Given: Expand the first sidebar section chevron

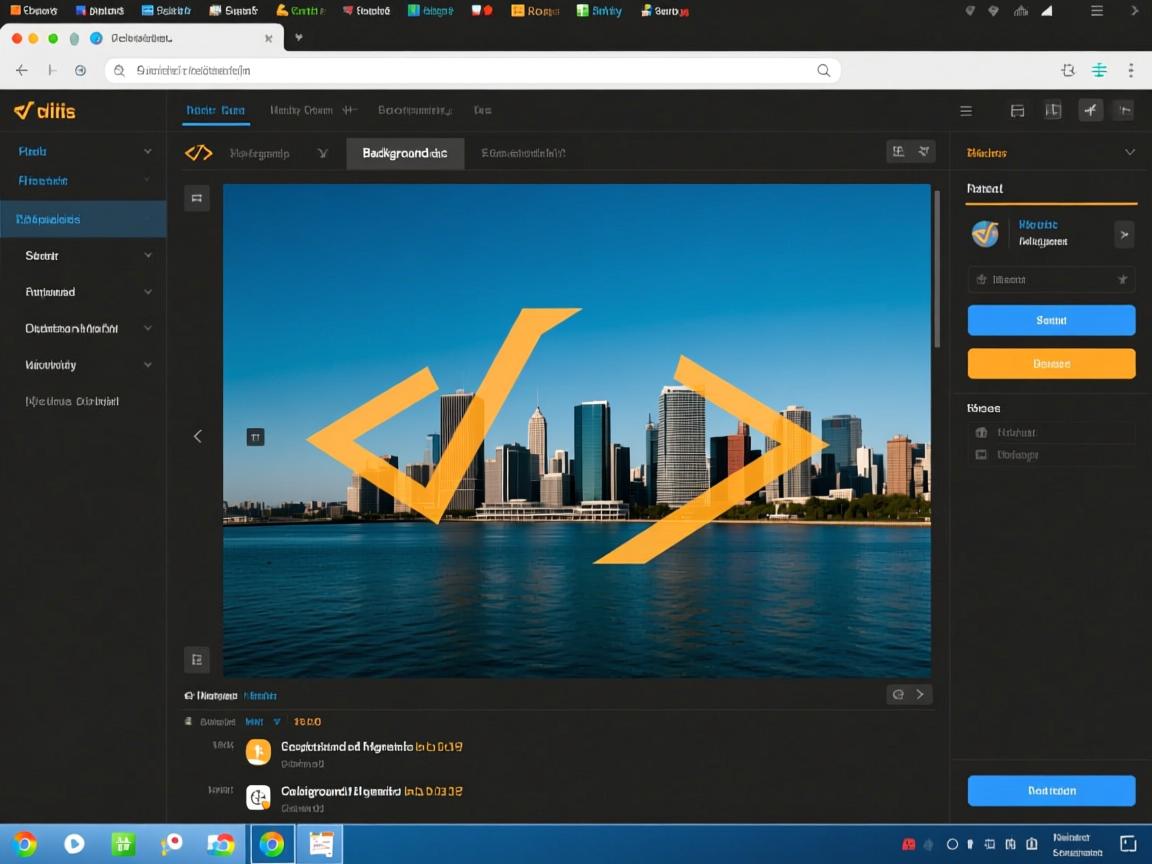Looking at the screenshot, I should click(148, 152).
